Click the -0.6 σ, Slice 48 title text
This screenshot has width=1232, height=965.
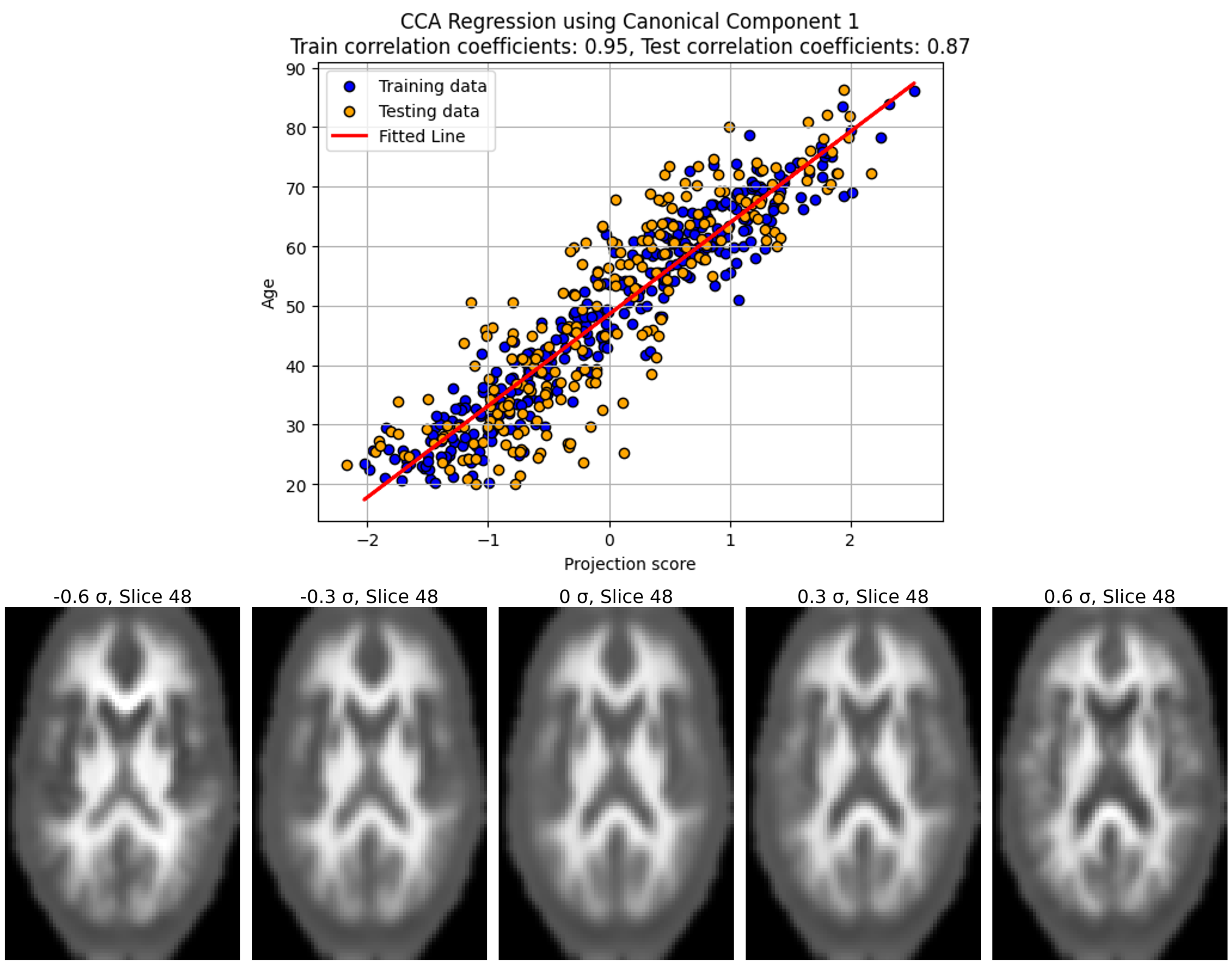click(123, 596)
